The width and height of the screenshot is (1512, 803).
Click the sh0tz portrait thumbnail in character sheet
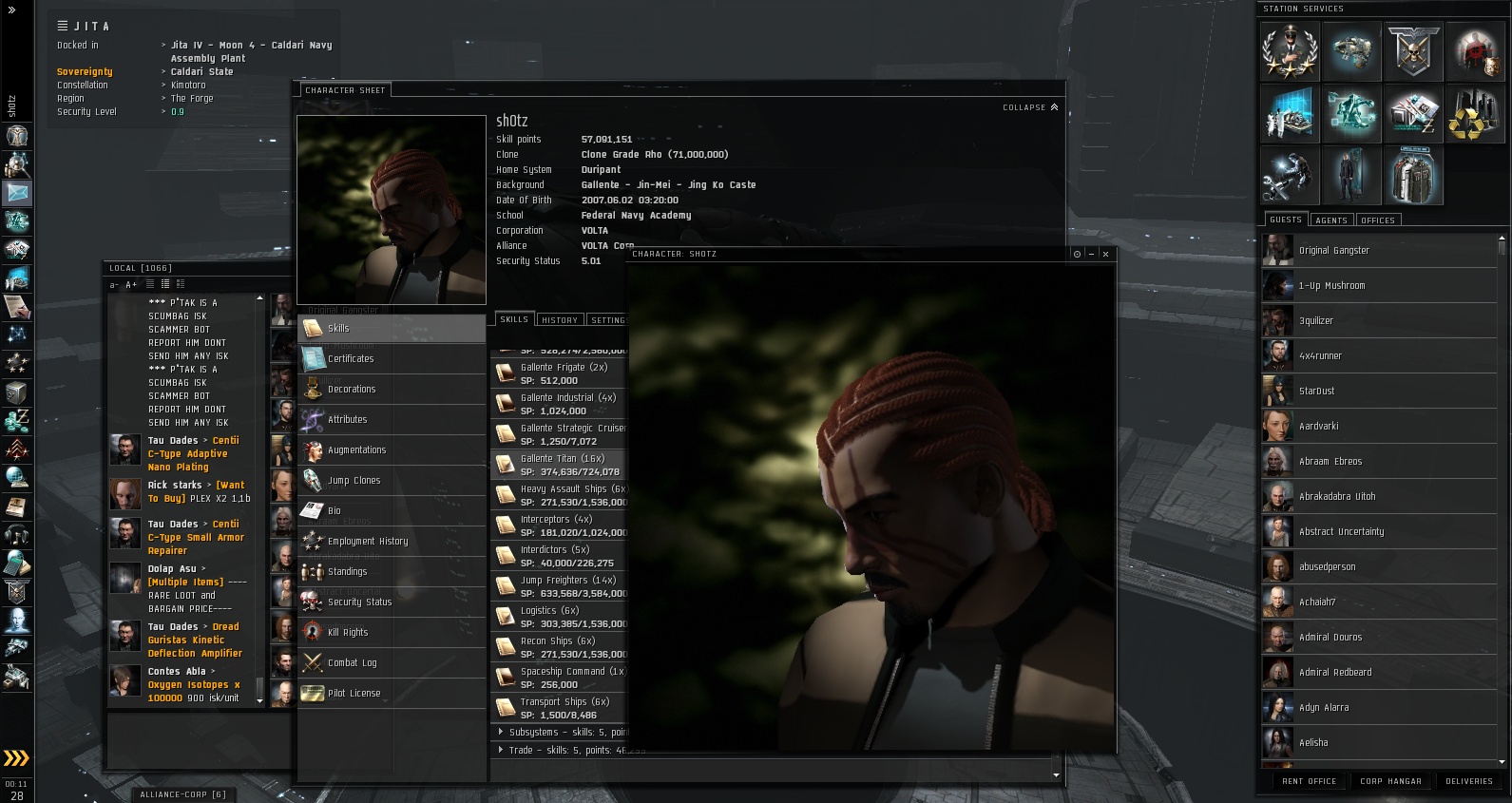(392, 210)
